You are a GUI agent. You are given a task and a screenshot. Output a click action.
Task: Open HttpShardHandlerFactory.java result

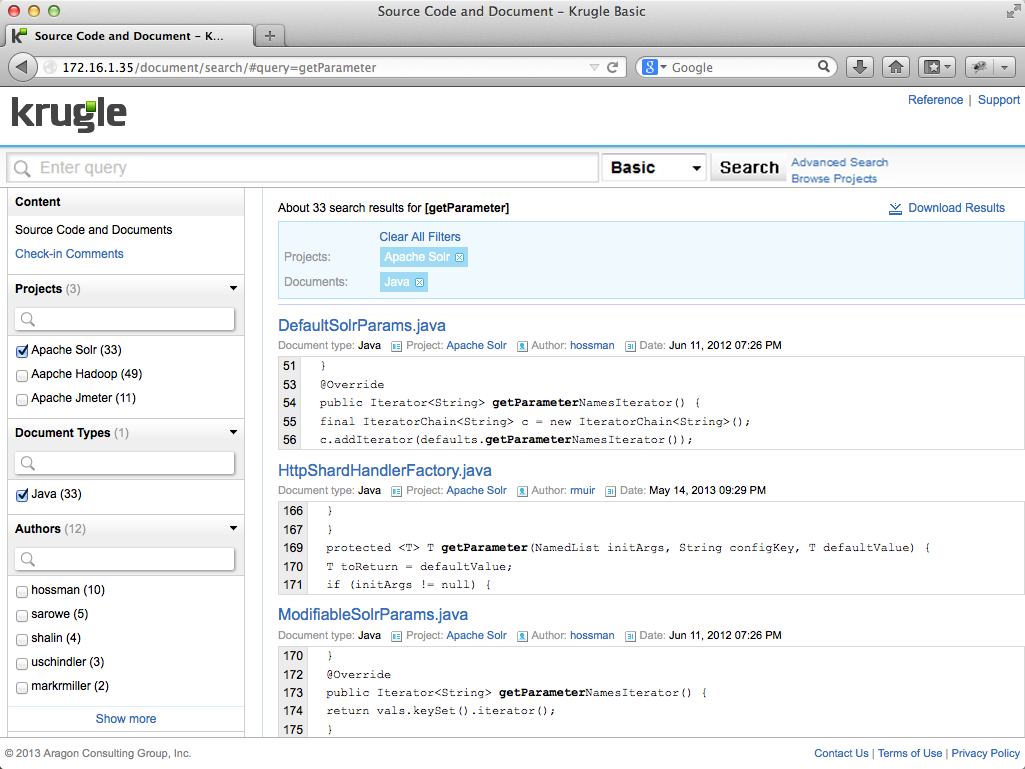click(384, 470)
